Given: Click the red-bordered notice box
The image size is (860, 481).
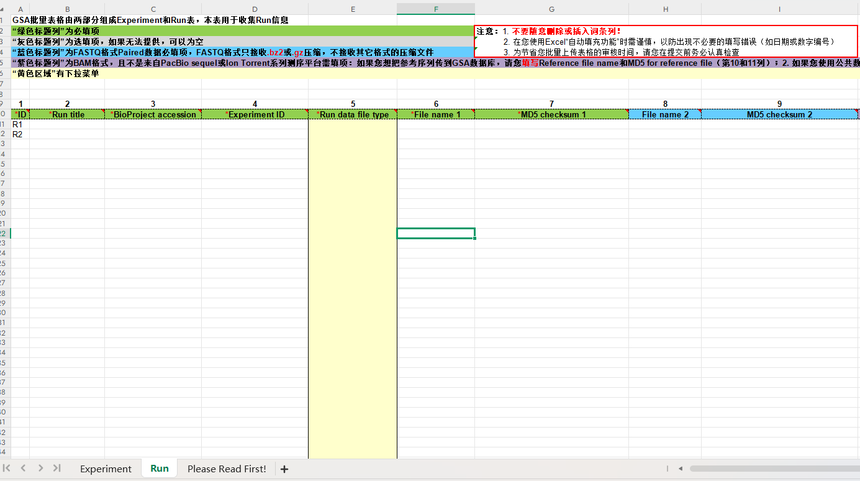Looking at the screenshot, I should coord(665,41).
